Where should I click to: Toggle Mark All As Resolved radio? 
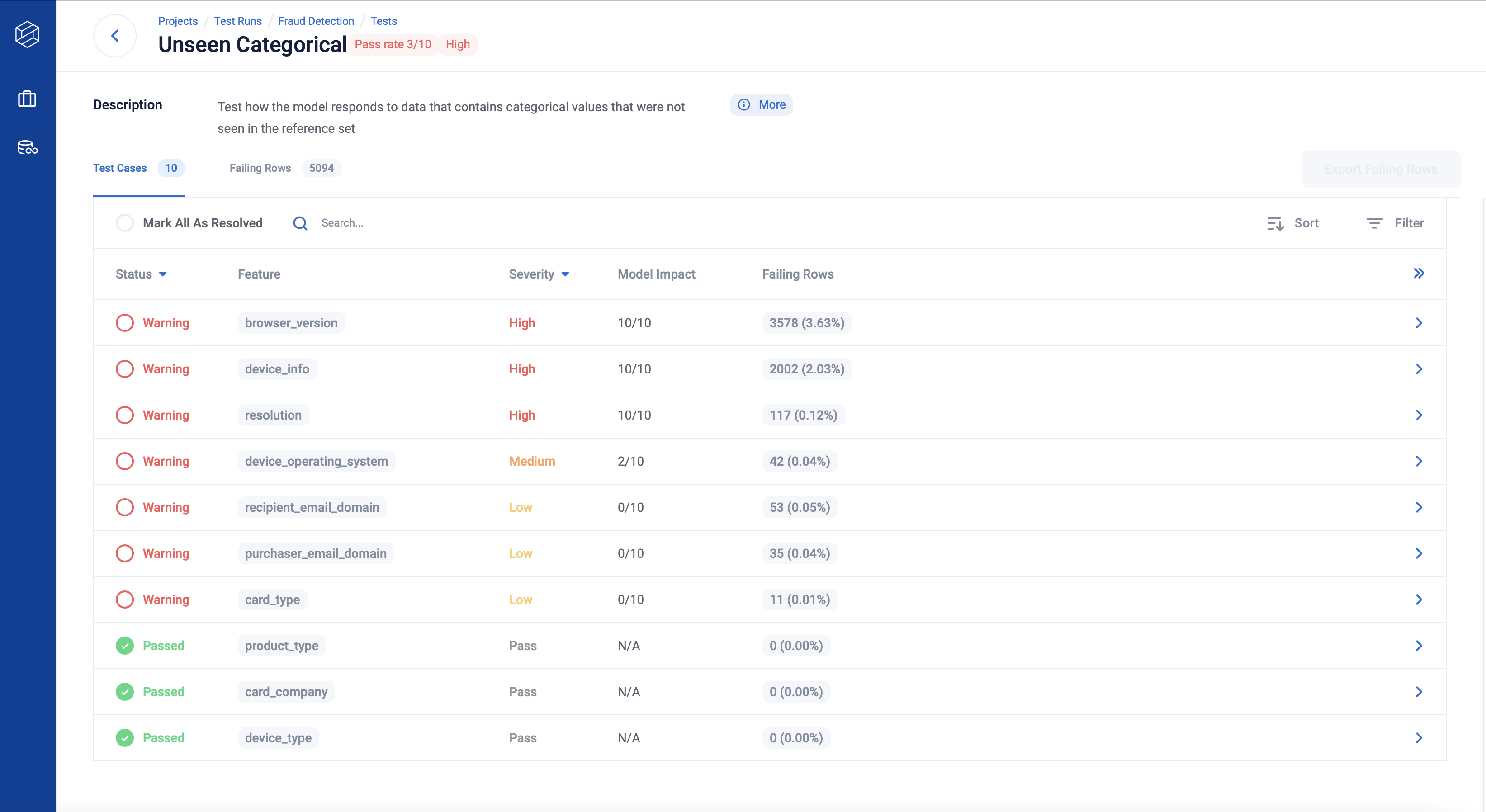tap(125, 223)
